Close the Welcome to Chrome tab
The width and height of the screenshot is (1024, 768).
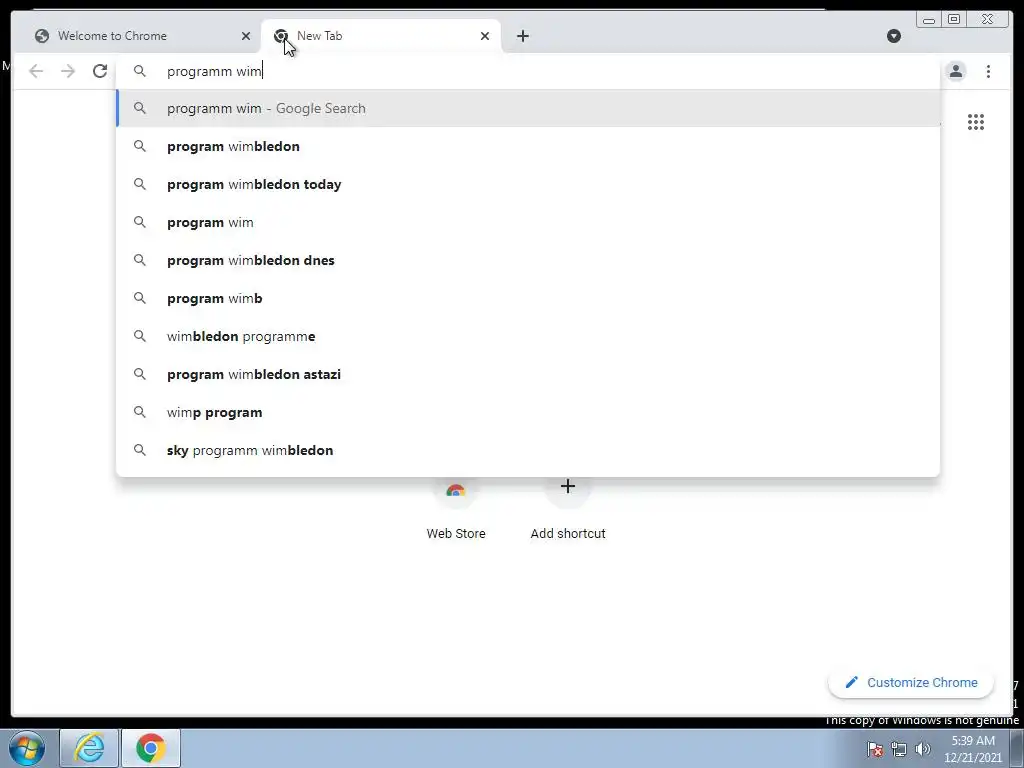click(246, 36)
